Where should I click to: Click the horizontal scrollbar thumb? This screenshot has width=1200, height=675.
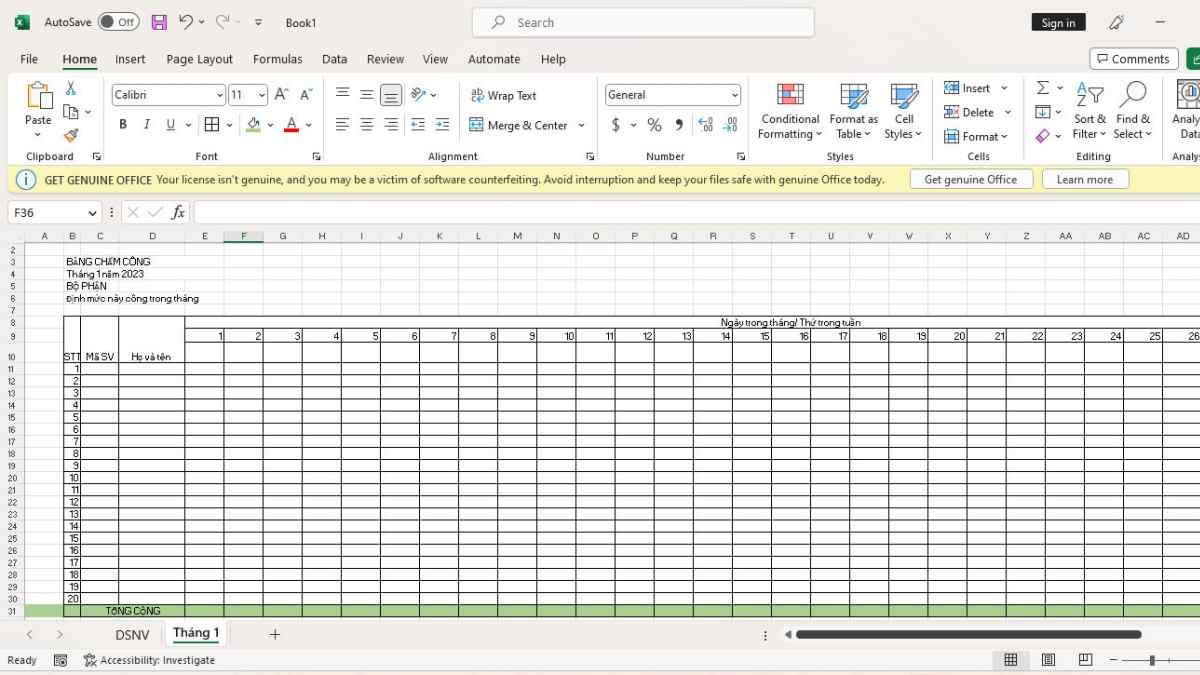click(968, 634)
